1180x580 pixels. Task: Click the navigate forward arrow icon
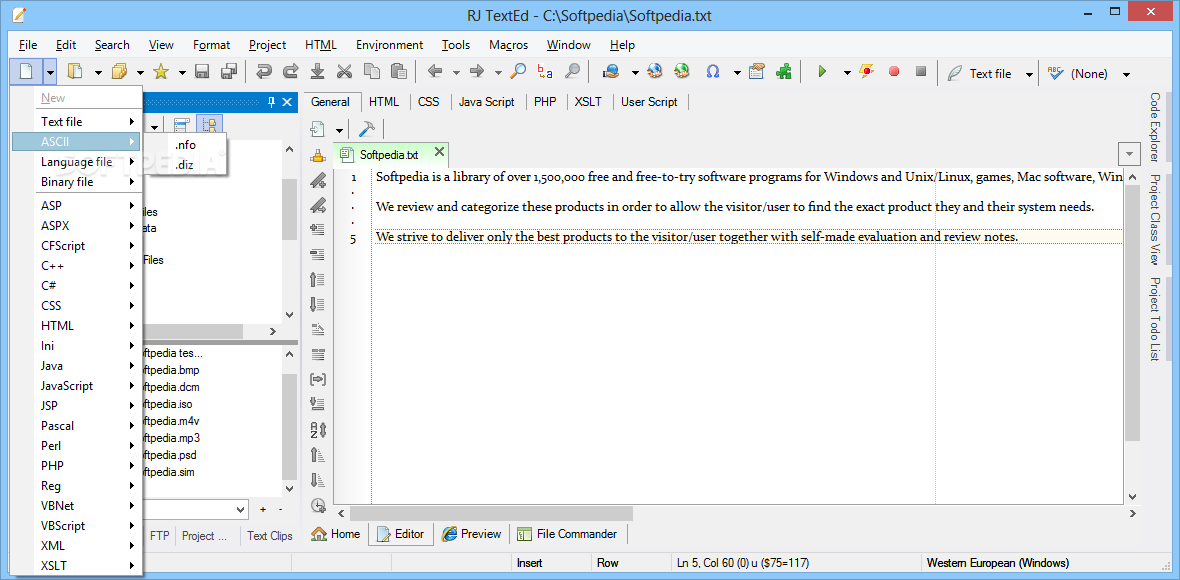[x=476, y=72]
